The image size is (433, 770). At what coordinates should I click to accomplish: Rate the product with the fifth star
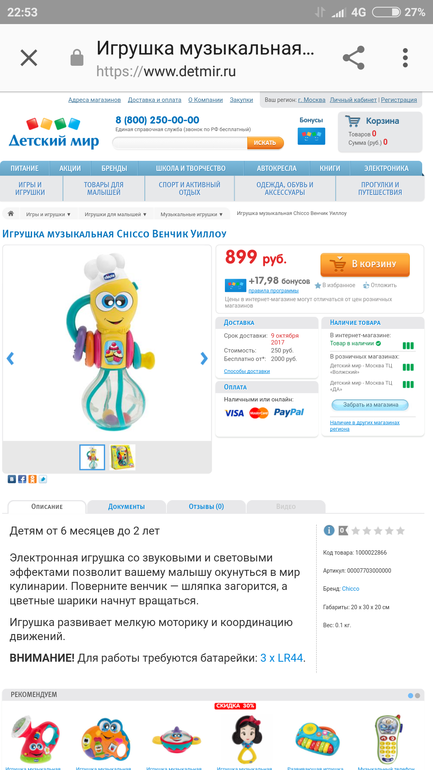pyautogui.click(x=401, y=531)
